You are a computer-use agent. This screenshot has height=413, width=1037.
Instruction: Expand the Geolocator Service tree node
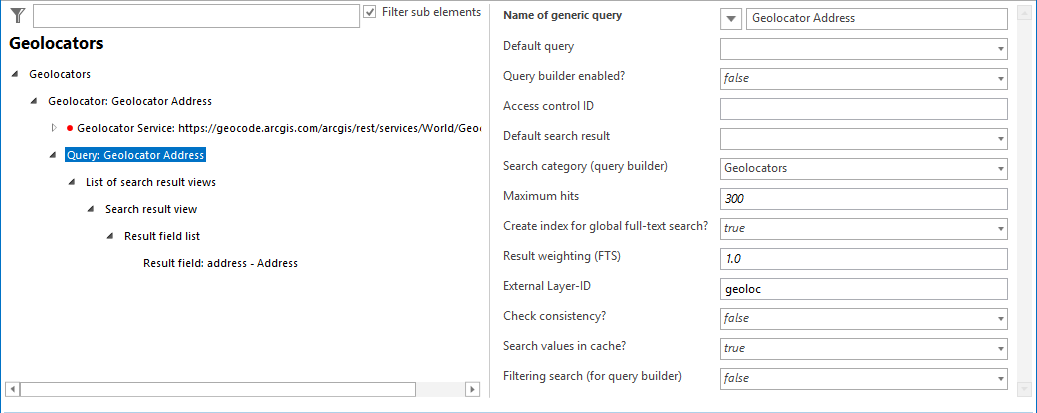pos(54,128)
